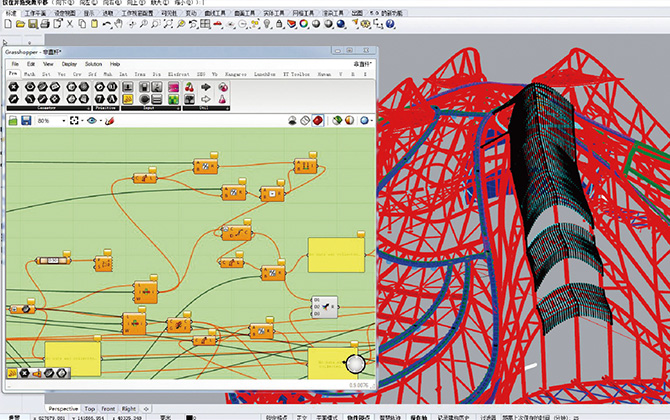Open the Display menu in Grasshopper
670x420 pixels.
coord(69,63)
